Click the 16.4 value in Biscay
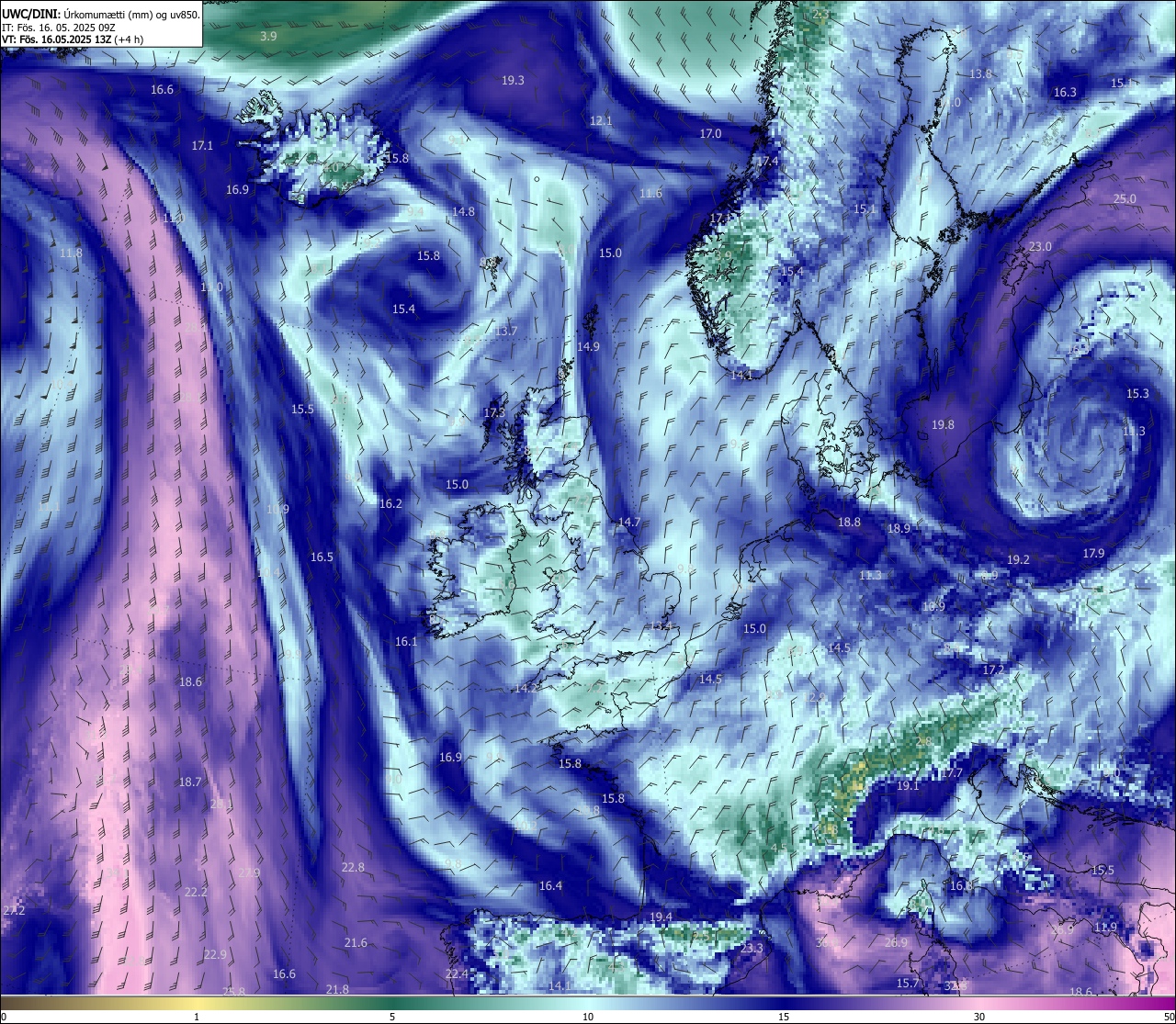This screenshot has width=1176, height=1024. coord(550,886)
